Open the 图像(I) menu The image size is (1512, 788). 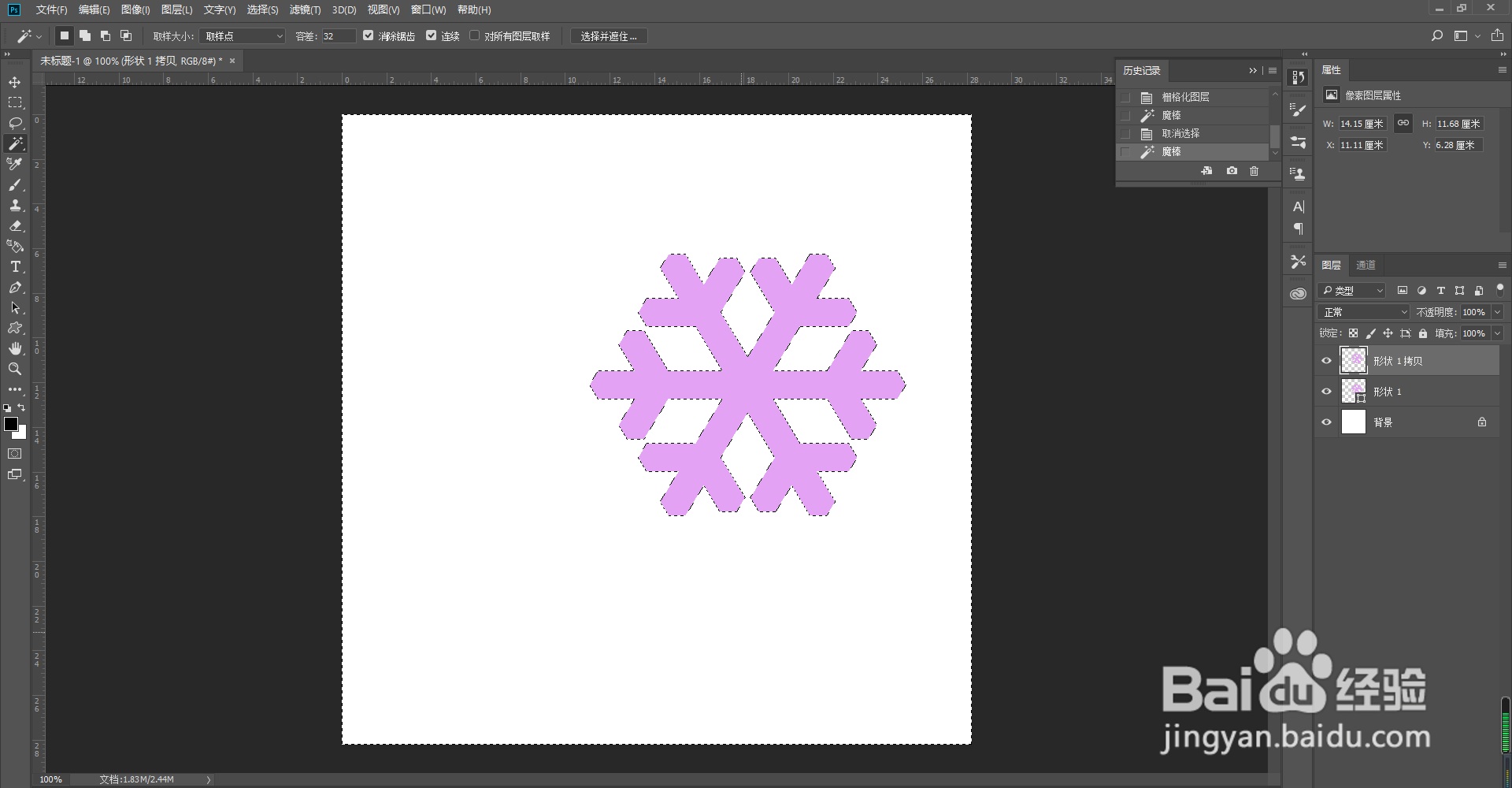pyautogui.click(x=135, y=10)
